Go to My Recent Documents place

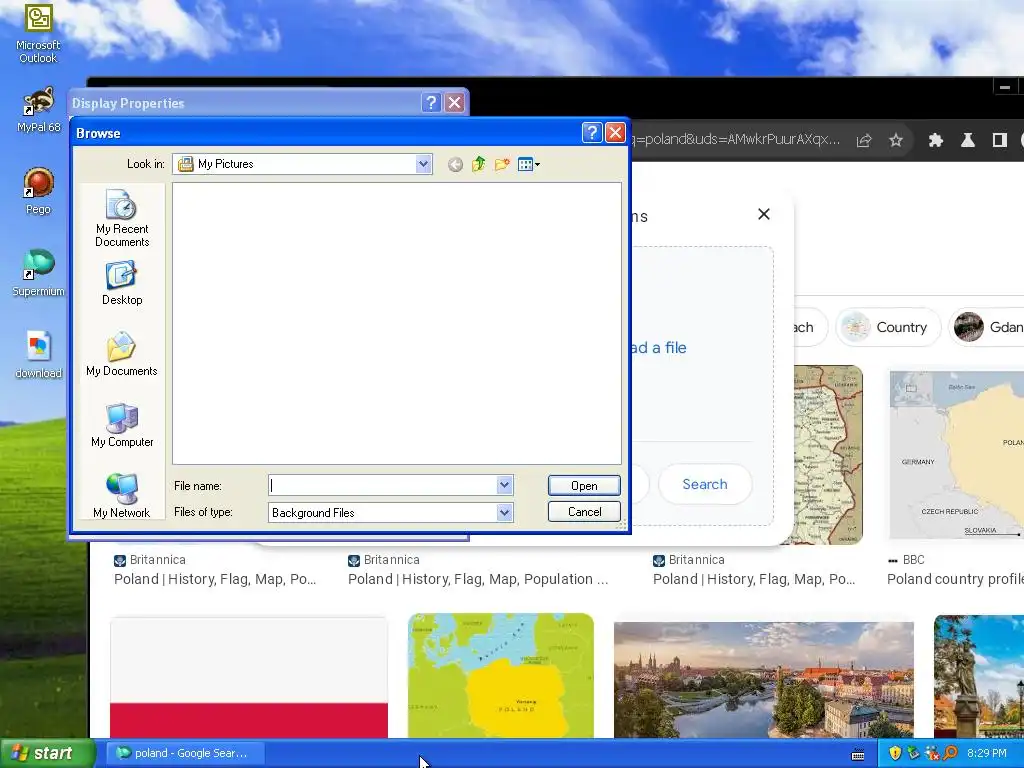coord(122,218)
